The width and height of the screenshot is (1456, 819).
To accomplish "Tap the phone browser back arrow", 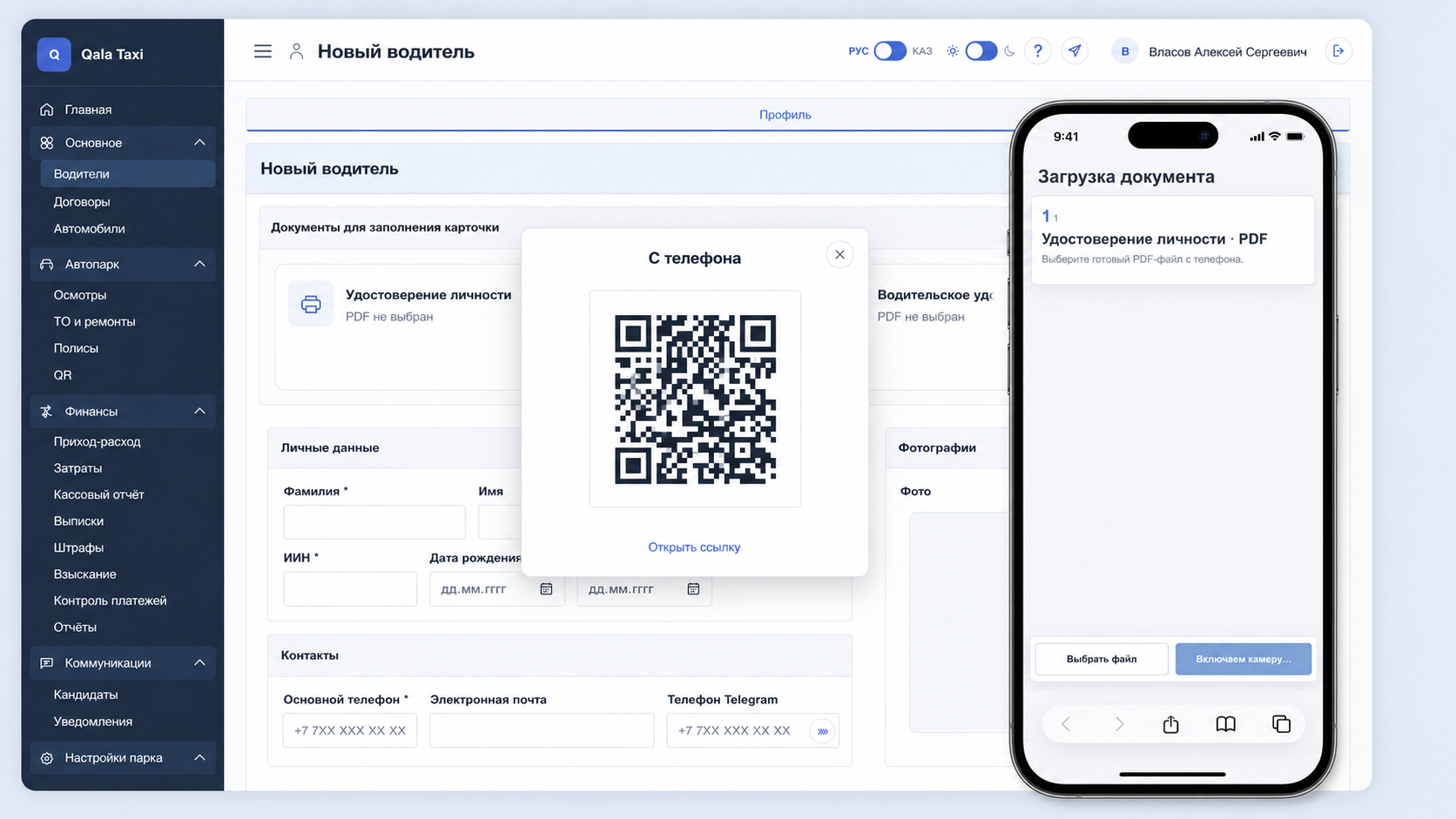I will 1066,724.
